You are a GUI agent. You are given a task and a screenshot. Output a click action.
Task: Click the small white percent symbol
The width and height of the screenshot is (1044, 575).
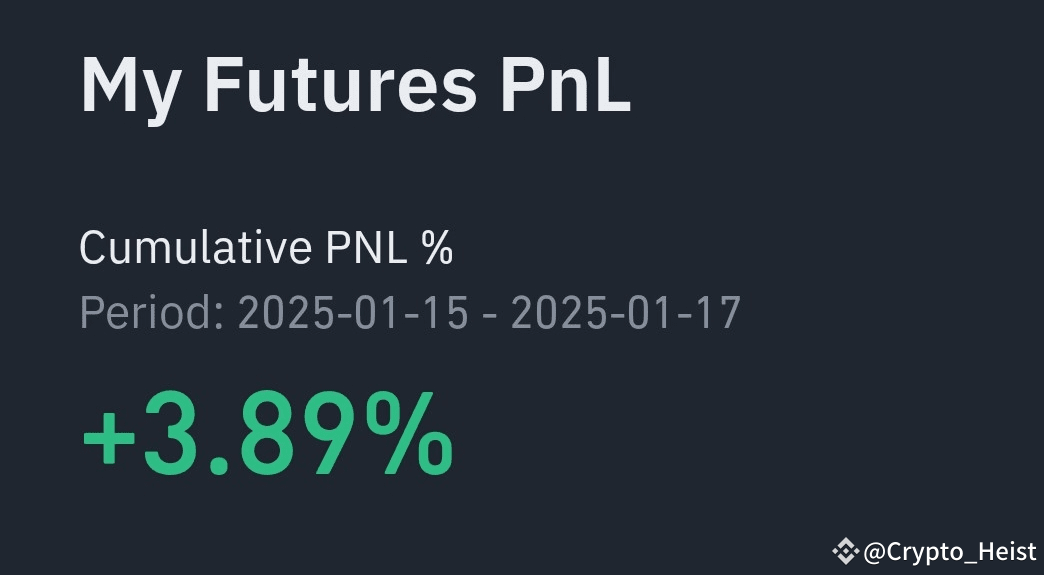tap(437, 248)
